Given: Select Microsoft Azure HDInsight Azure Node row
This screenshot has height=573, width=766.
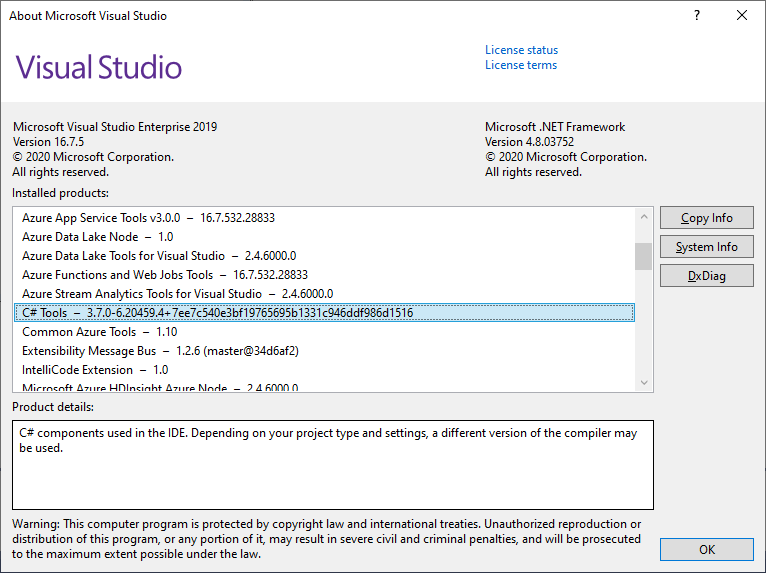Looking at the screenshot, I should [324, 386].
